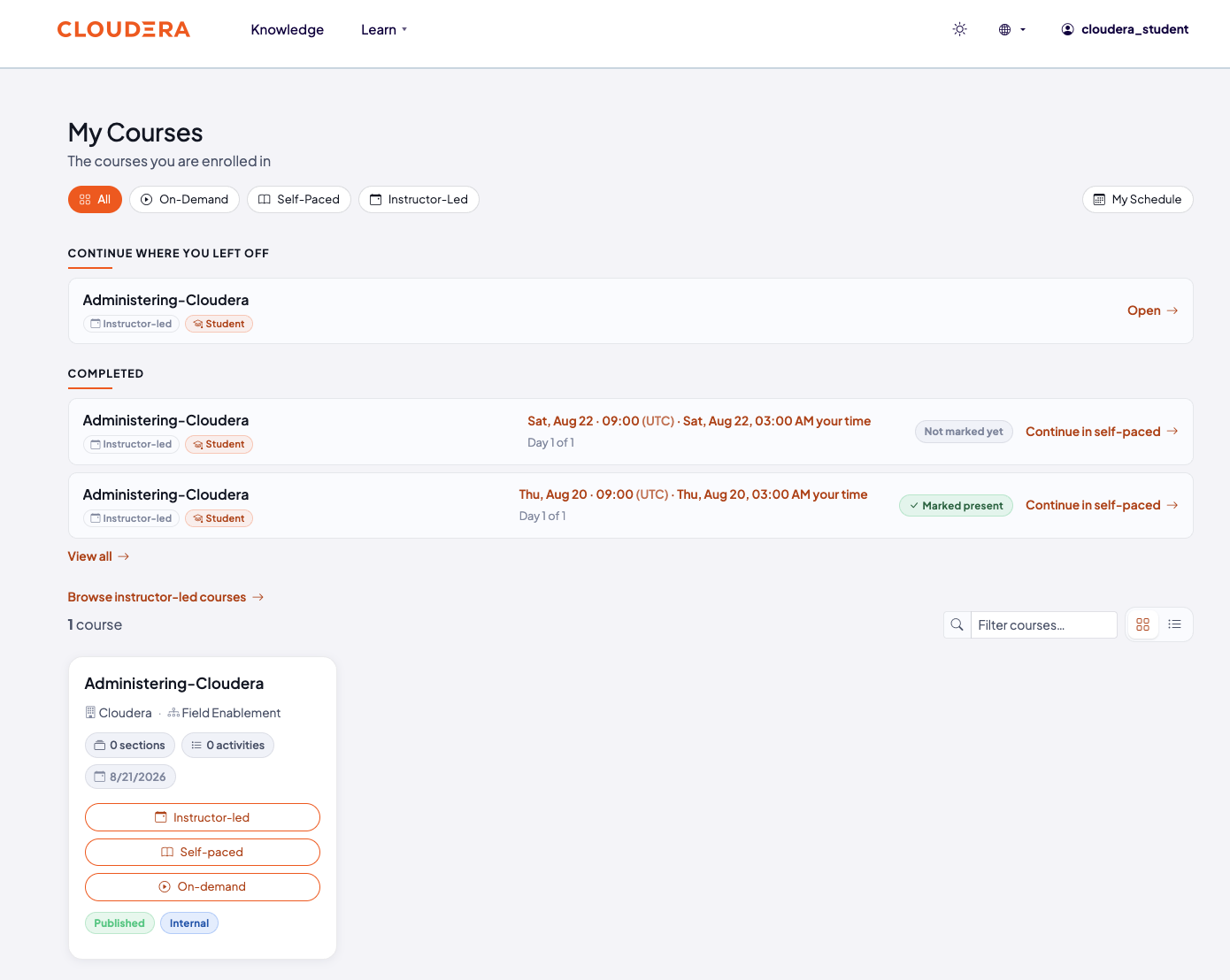Viewport: 1230px width, 980px height.
Task: Click calendar icon on 8/21/2026 chip
Action: click(x=100, y=777)
